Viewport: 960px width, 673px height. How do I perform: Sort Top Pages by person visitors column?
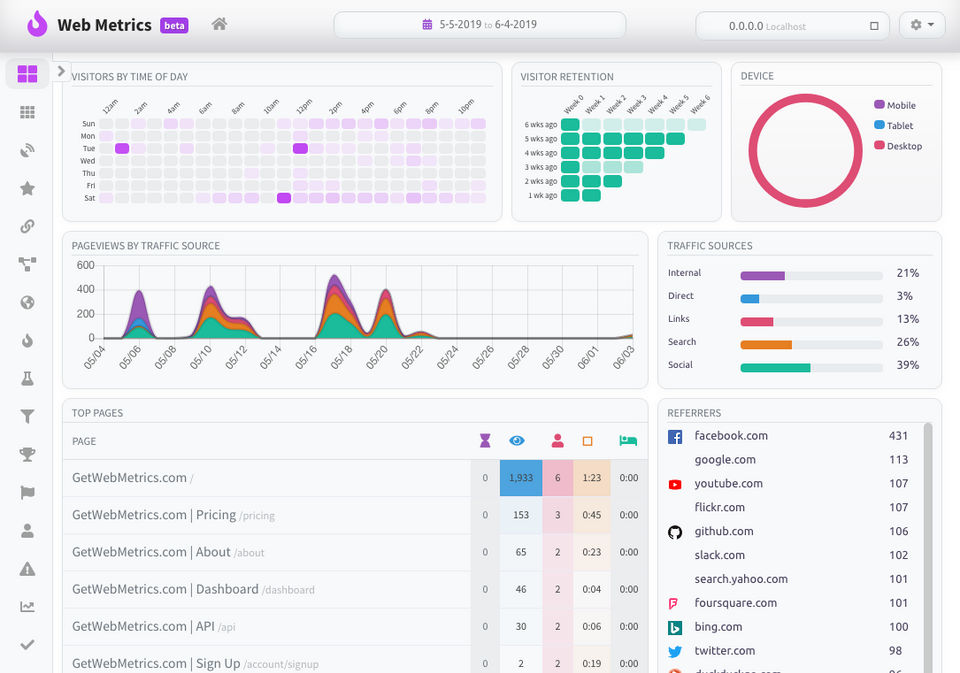557,441
